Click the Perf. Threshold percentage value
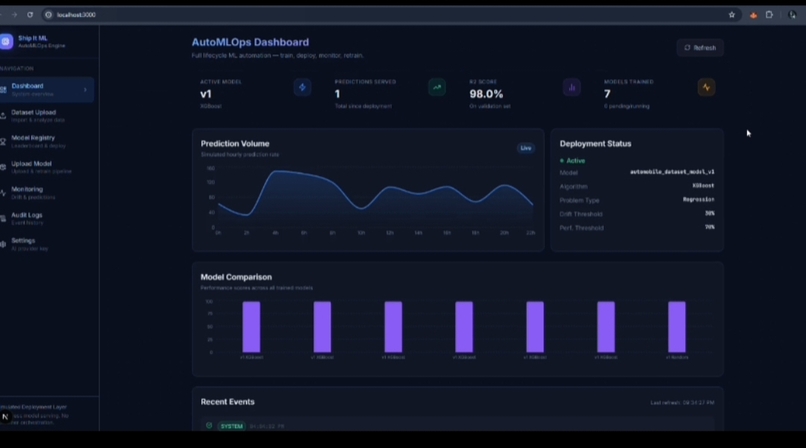 [x=710, y=227]
